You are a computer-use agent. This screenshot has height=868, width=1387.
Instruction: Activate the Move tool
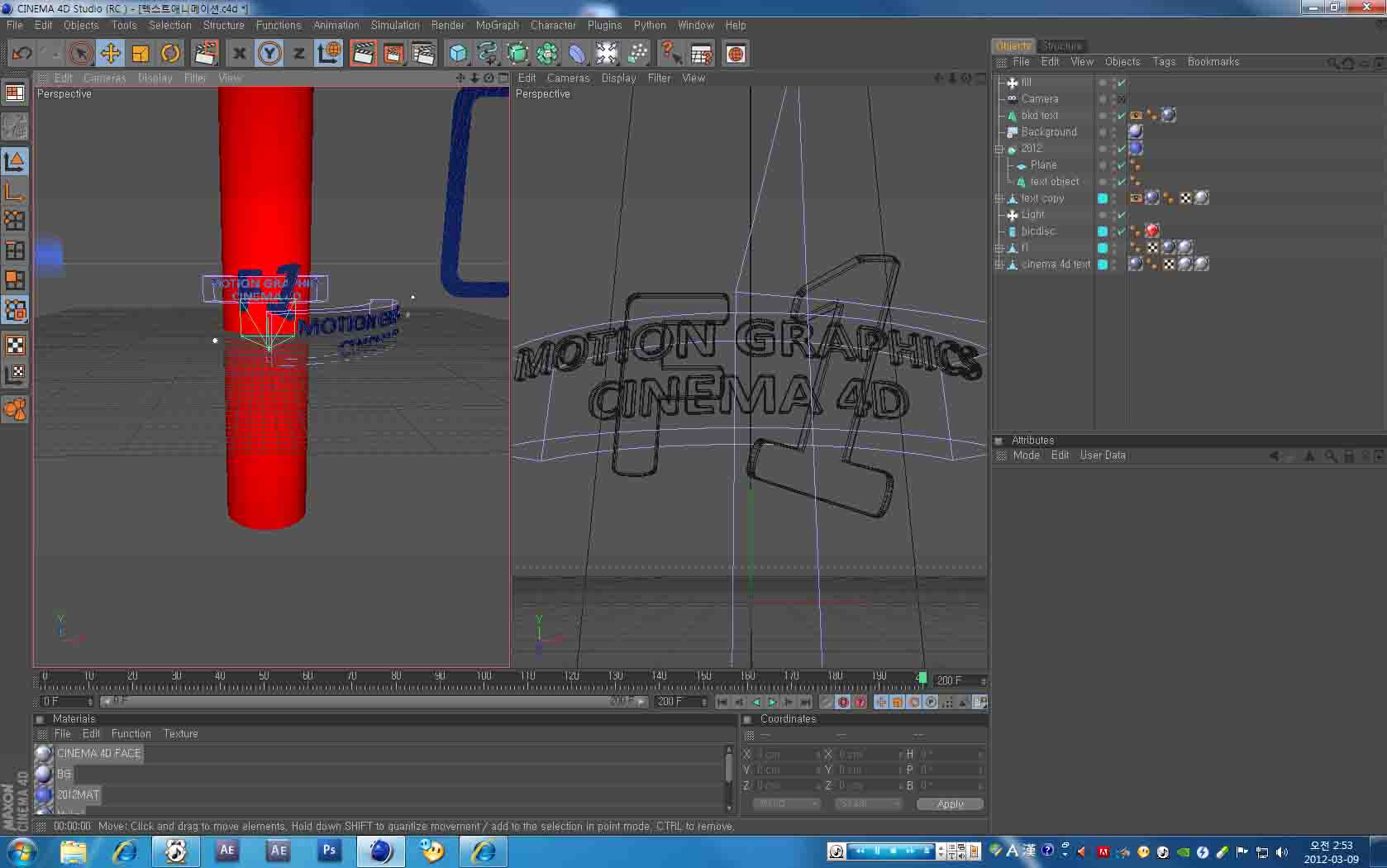[110, 54]
